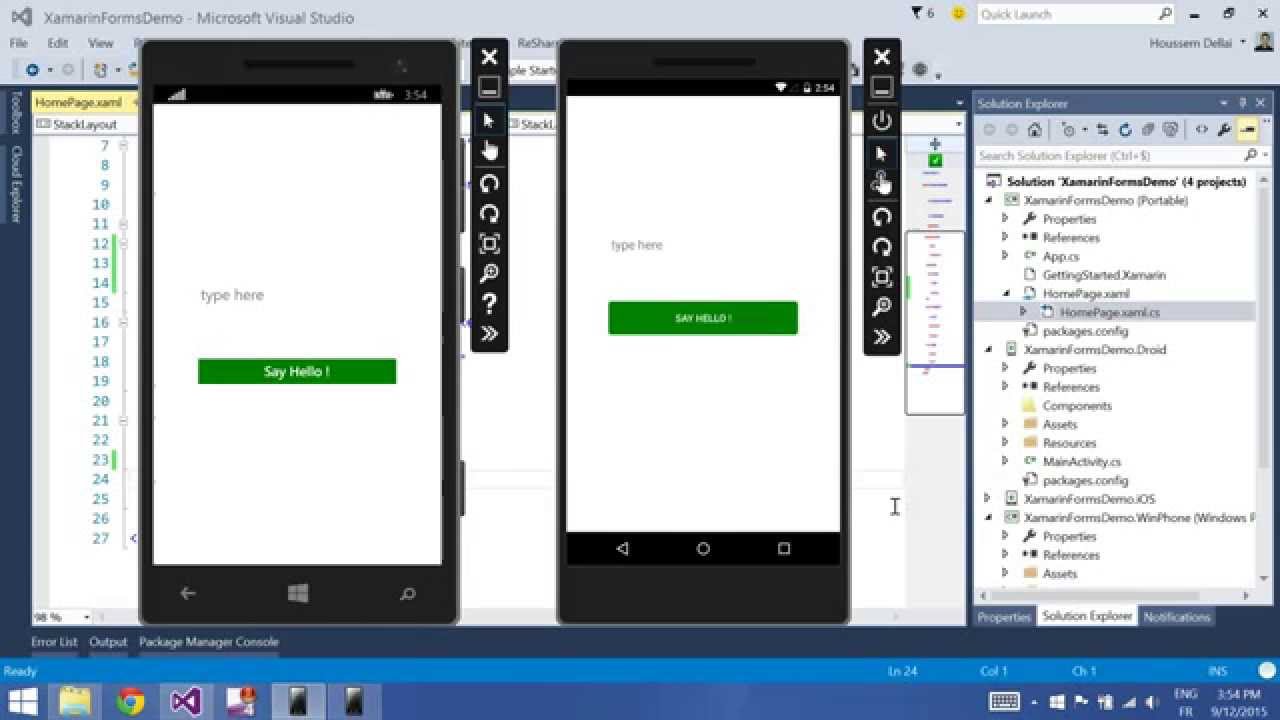Toggle Show All Files in Solution Explorer

(x=1171, y=130)
